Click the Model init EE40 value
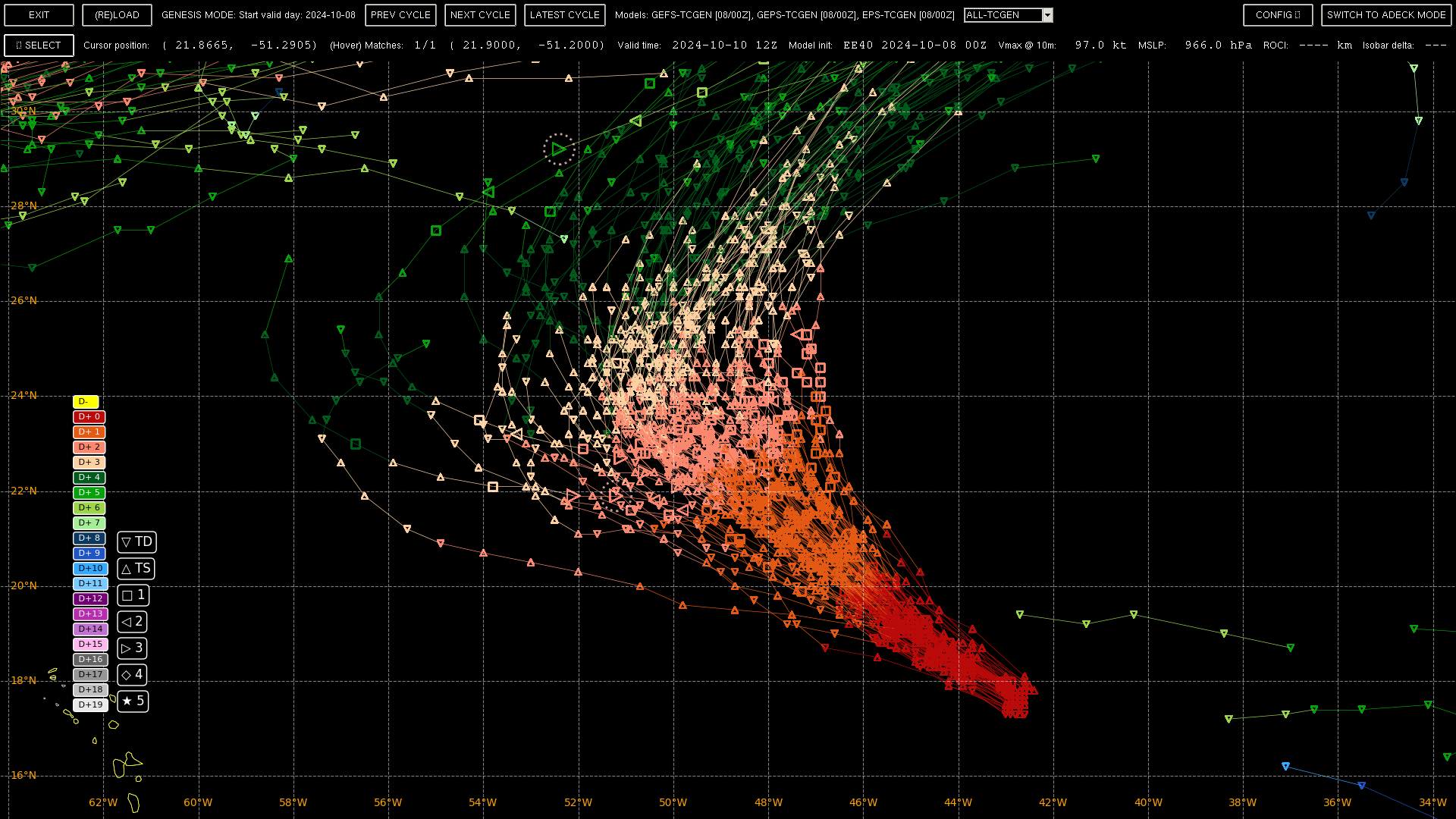 click(x=915, y=45)
